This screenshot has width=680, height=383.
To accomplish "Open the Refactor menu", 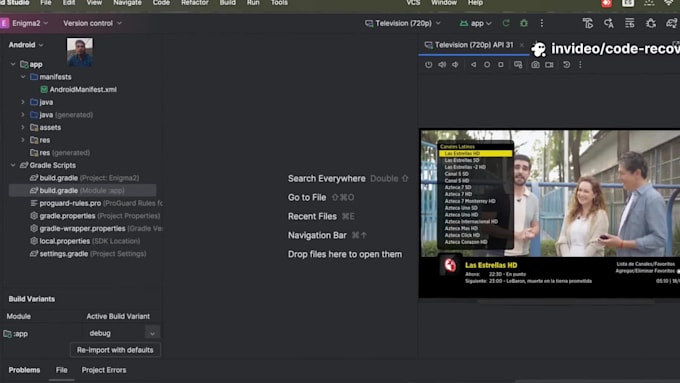I will 195,3.
